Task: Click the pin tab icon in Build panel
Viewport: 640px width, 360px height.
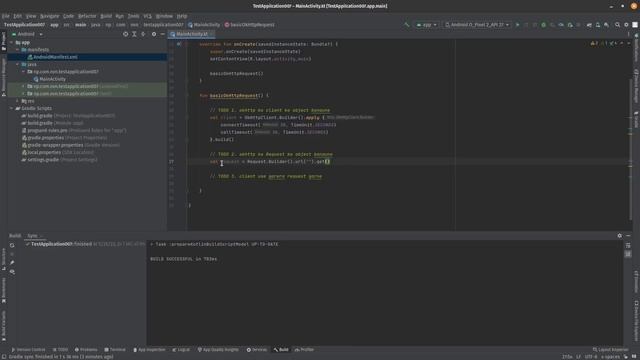Action: click(12, 262)
